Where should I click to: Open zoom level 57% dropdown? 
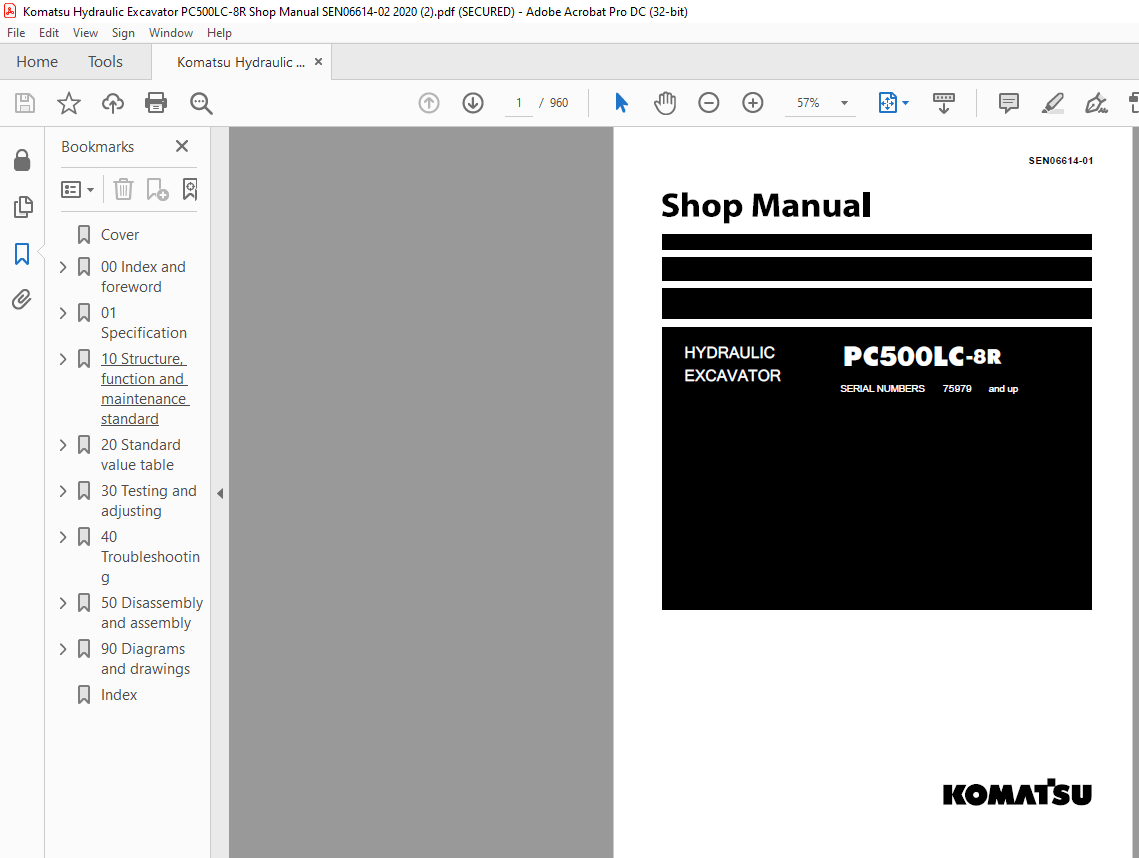(844, 103)
